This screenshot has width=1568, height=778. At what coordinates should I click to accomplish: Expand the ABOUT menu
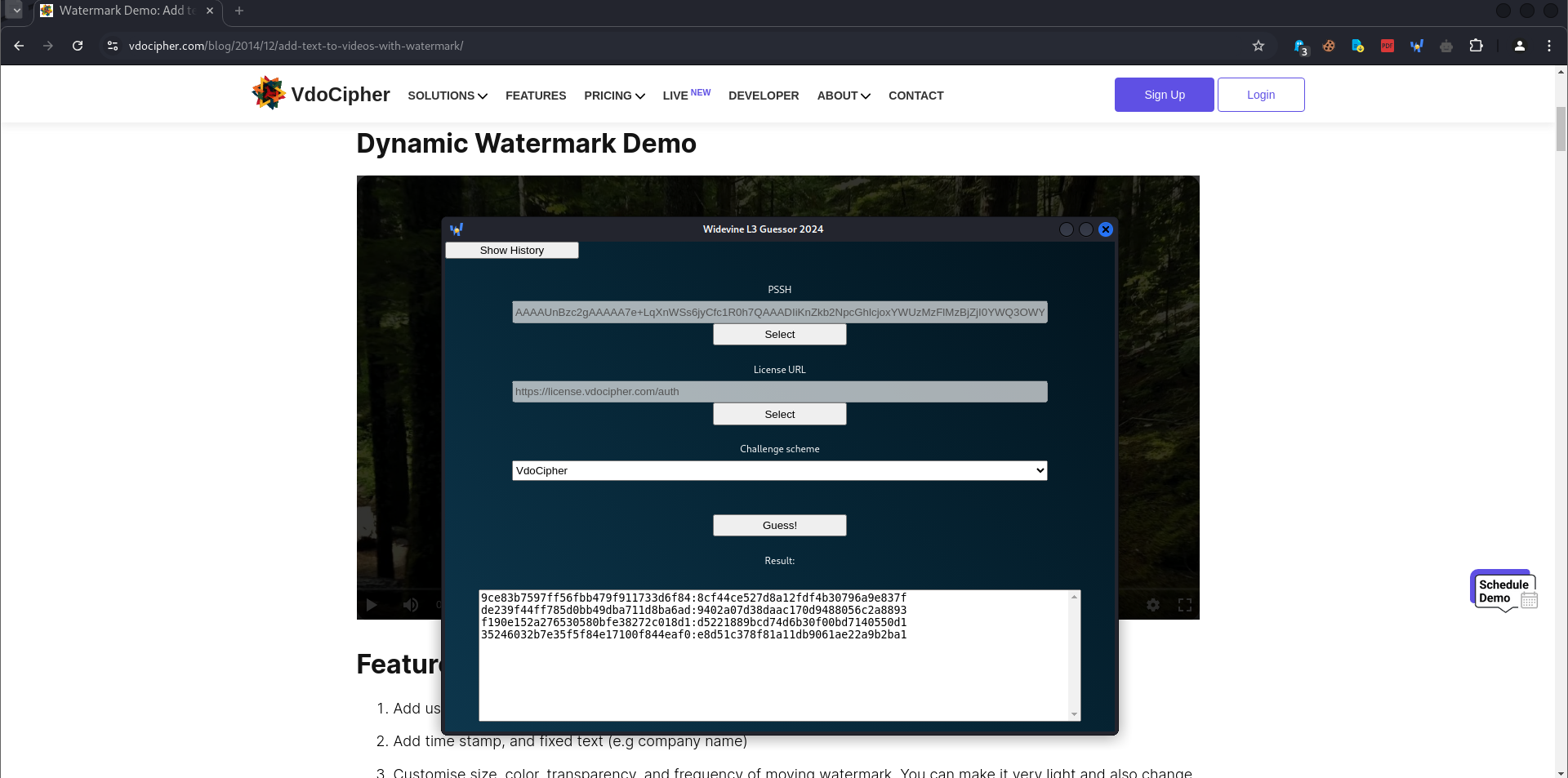tap(844, 96)
